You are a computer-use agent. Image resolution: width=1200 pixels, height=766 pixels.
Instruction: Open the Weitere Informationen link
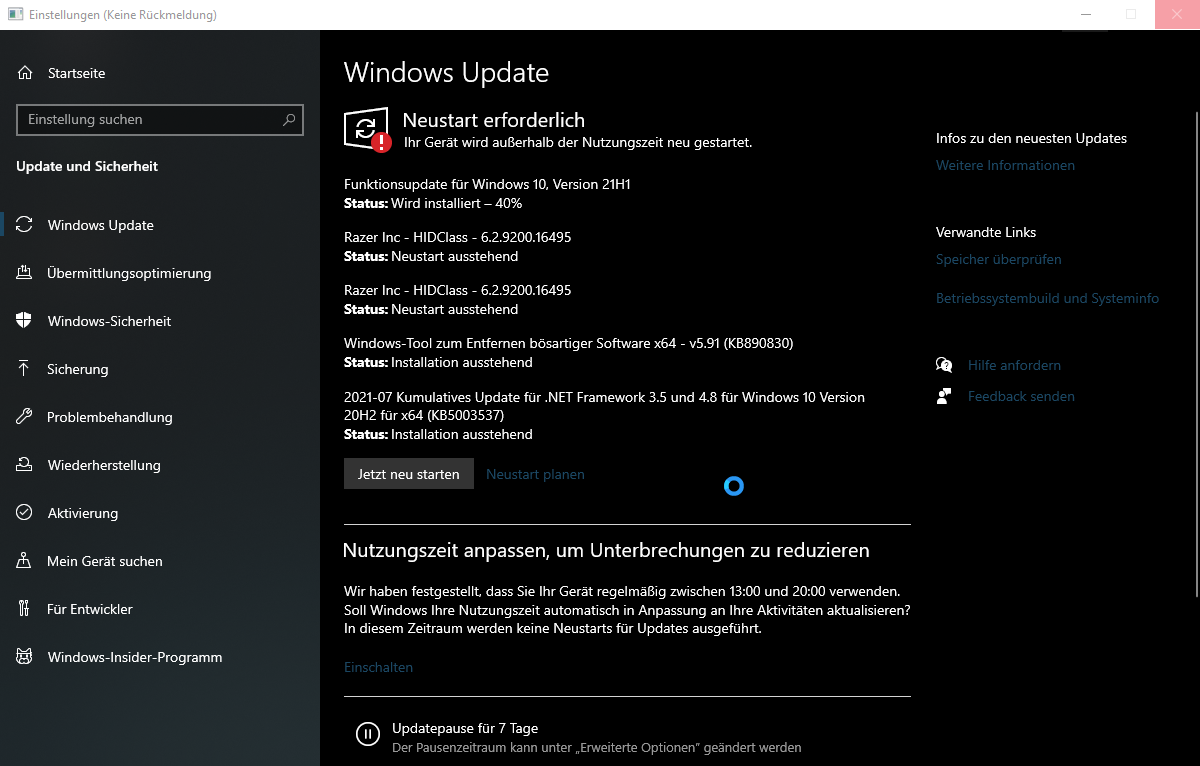1005,165
